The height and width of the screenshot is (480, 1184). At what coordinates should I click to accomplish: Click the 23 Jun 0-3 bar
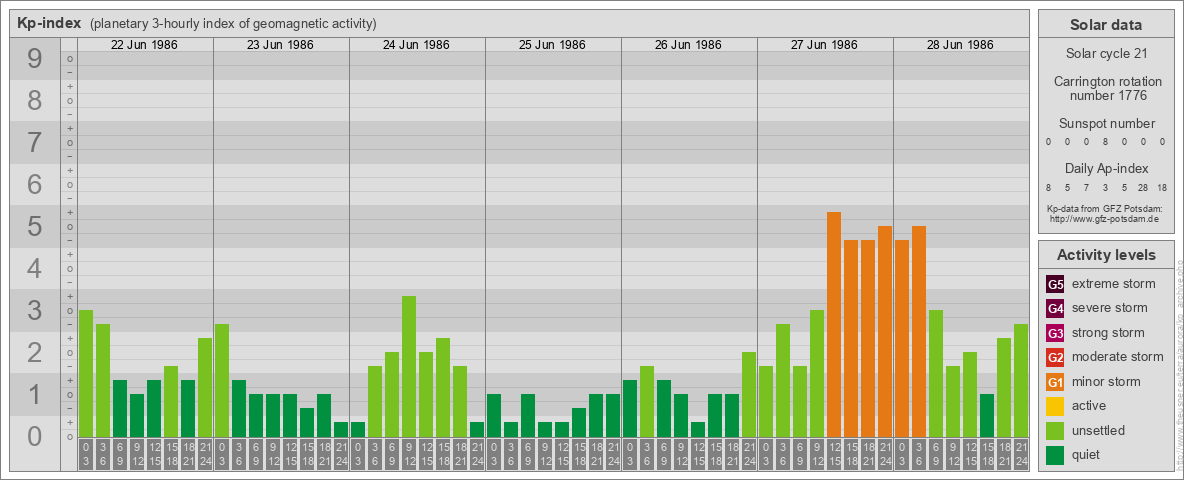click(x=222, y=380)
